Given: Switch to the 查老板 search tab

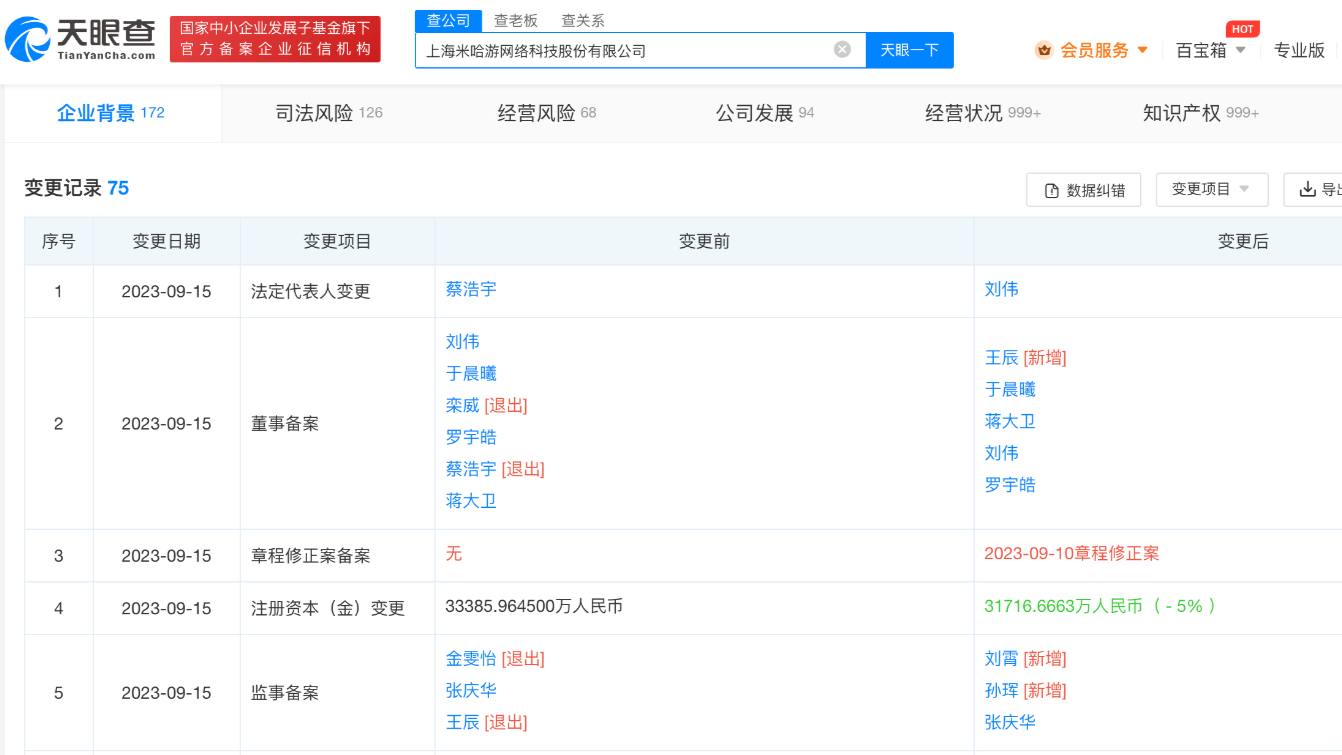Looking at the screenshot, I should (515, 20).
